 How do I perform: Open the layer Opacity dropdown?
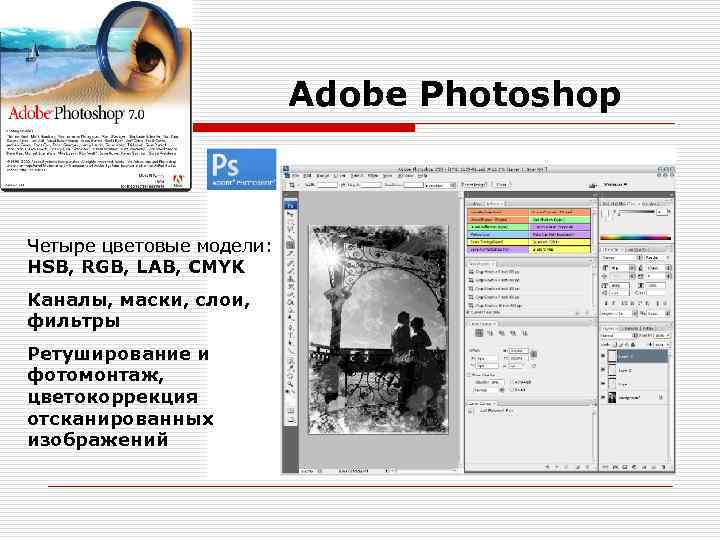click(x=662, y=336)
